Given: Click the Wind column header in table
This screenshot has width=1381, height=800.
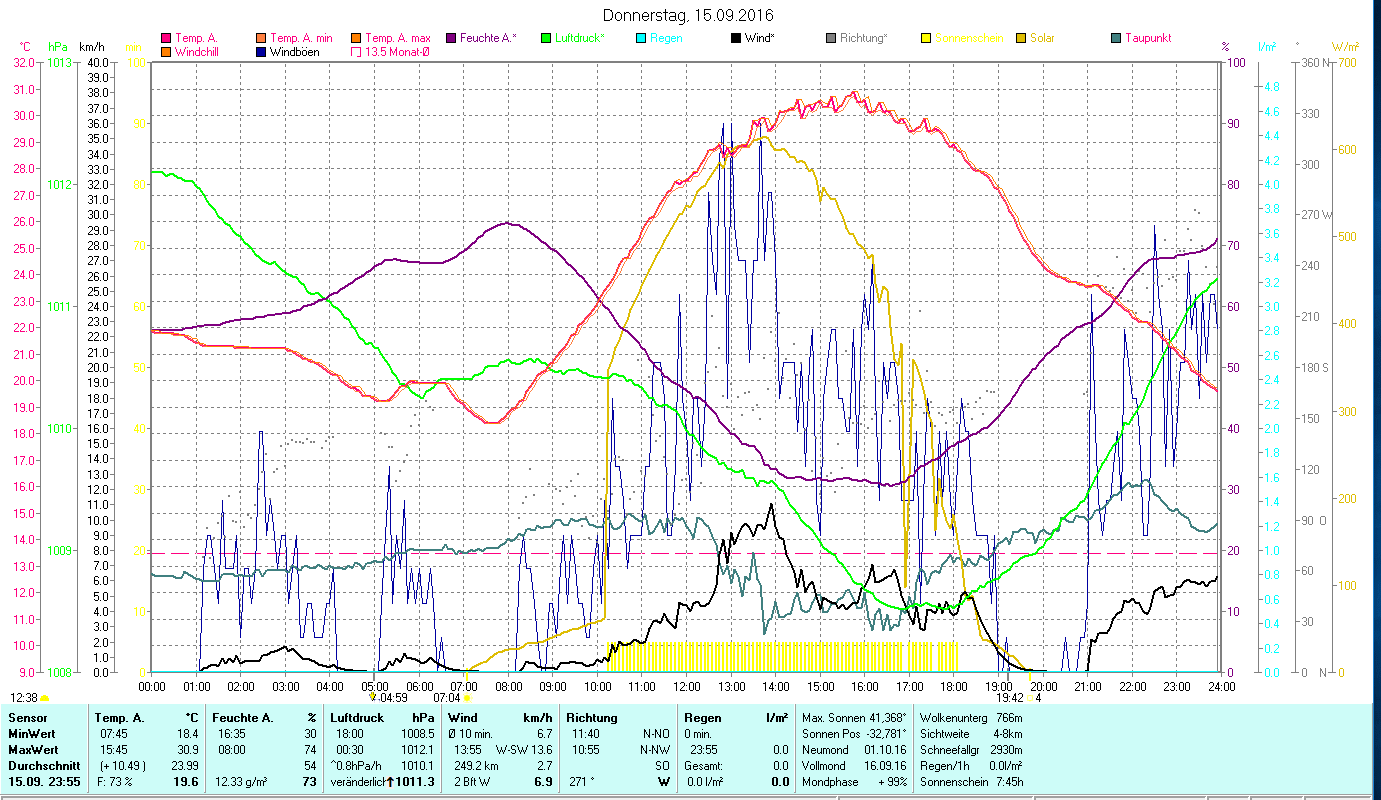Looking at the screenshot, I should coord(463,718).
